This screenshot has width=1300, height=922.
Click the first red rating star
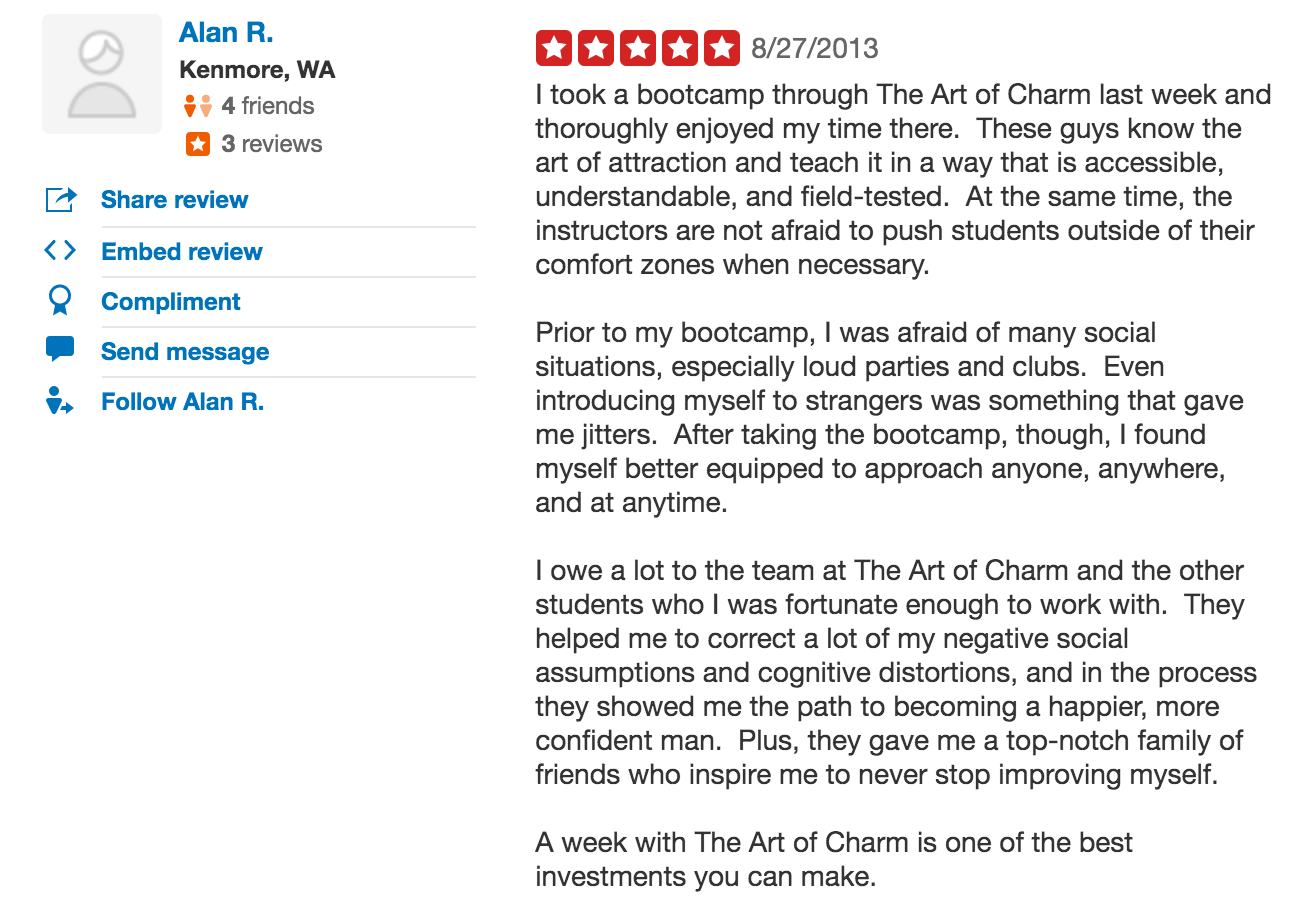[x=553, y=46]
